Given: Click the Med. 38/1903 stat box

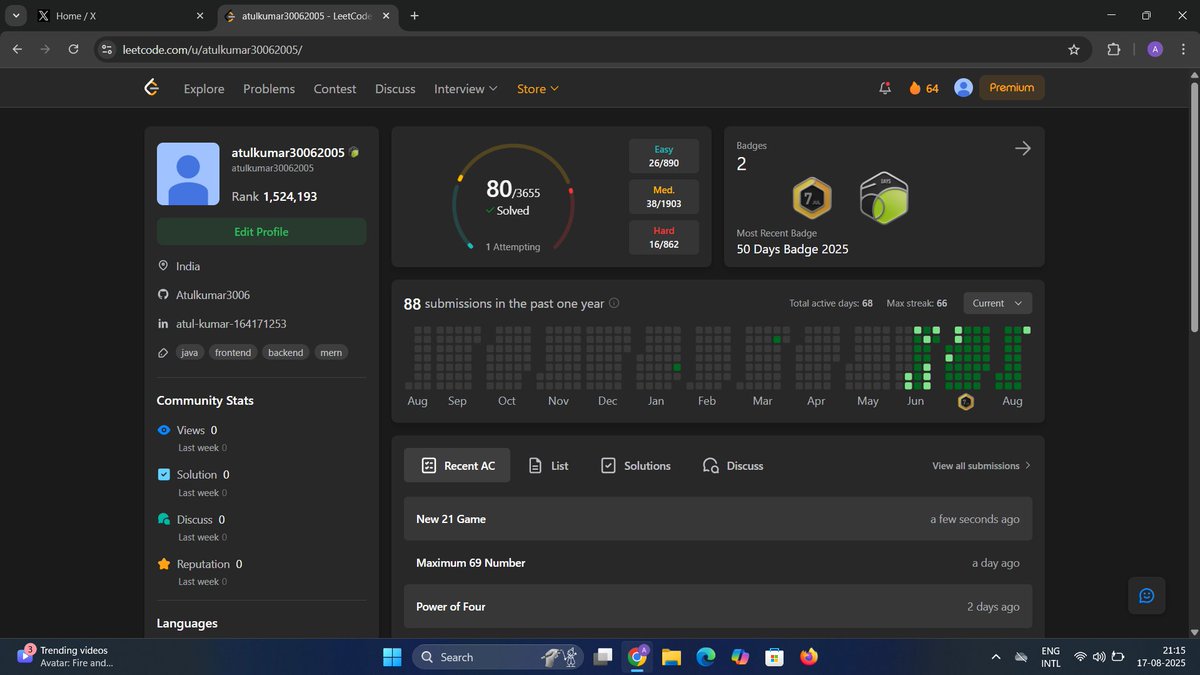Looking at the screenshot, I should 664,197.
